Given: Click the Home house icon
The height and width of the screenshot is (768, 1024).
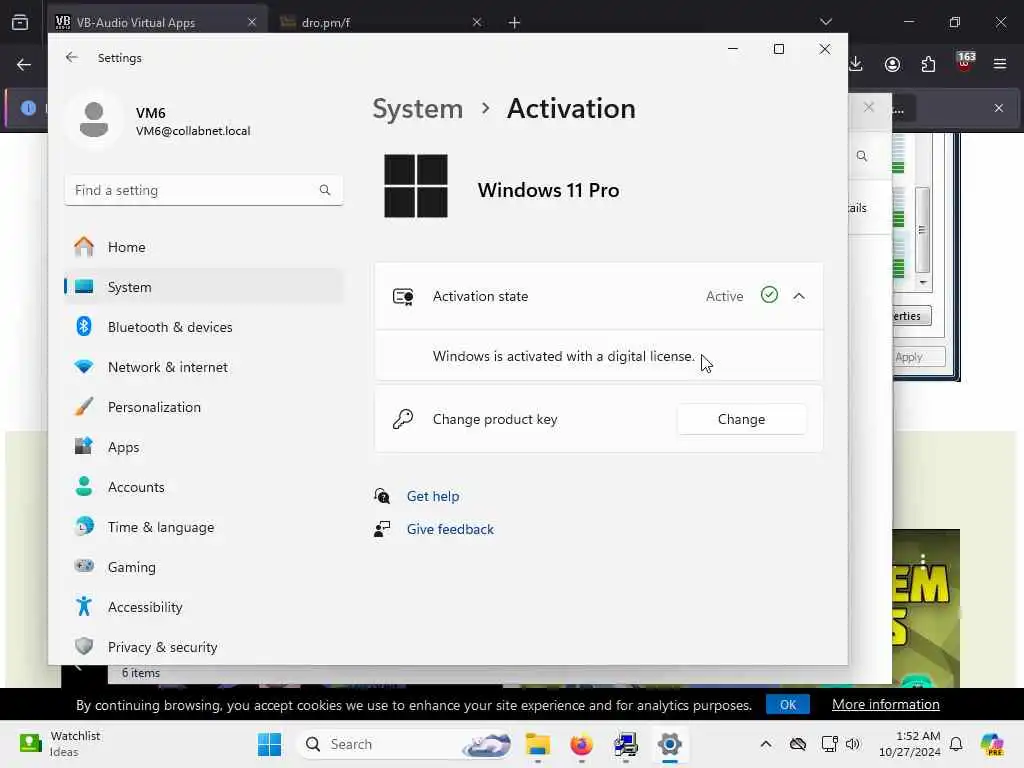Looking at the screenshot, I should (84, 246).
